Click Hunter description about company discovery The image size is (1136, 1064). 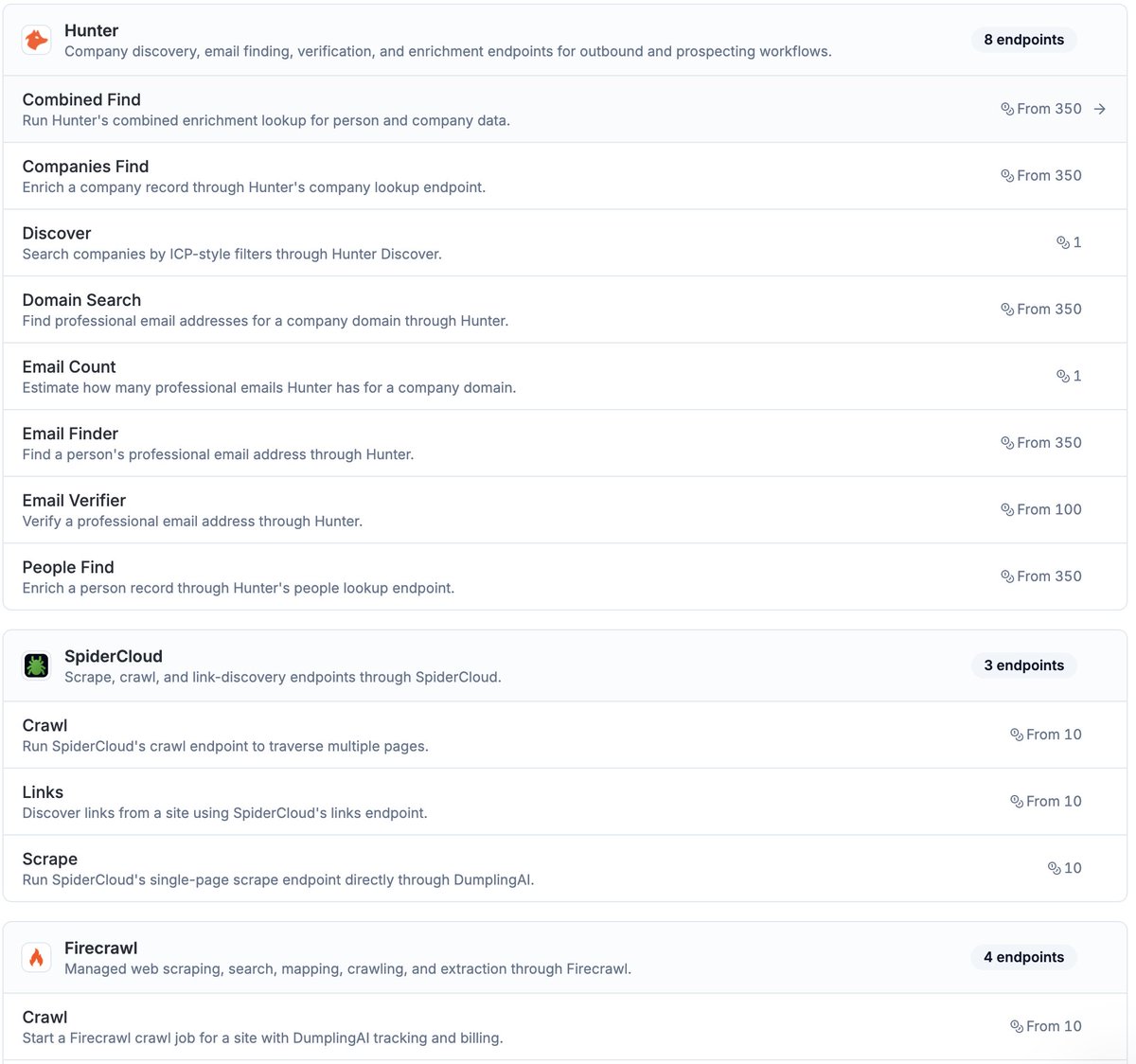coord(448,51)
